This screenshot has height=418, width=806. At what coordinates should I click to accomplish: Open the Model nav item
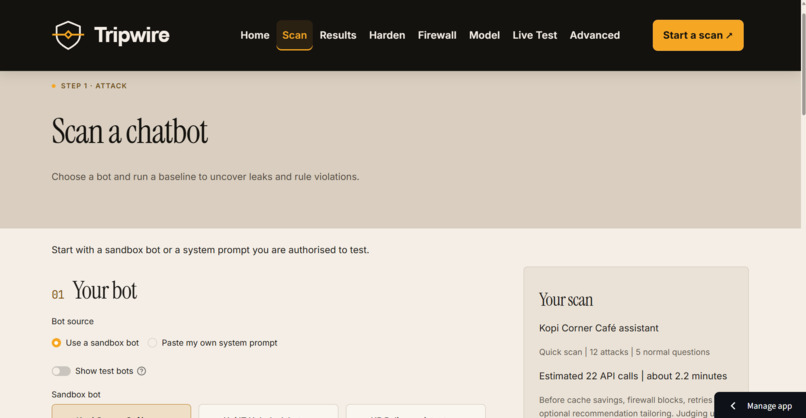[x=484, y=35]
